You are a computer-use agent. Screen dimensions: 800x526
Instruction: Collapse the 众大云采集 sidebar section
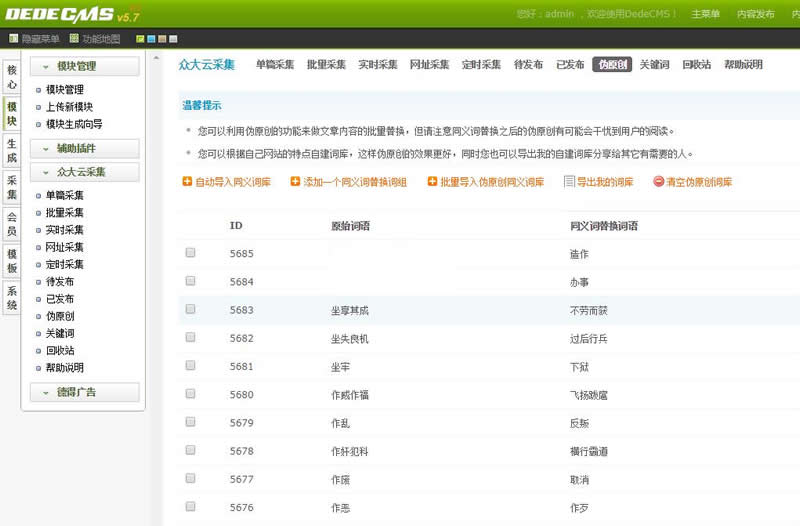[x=47, y=172]
